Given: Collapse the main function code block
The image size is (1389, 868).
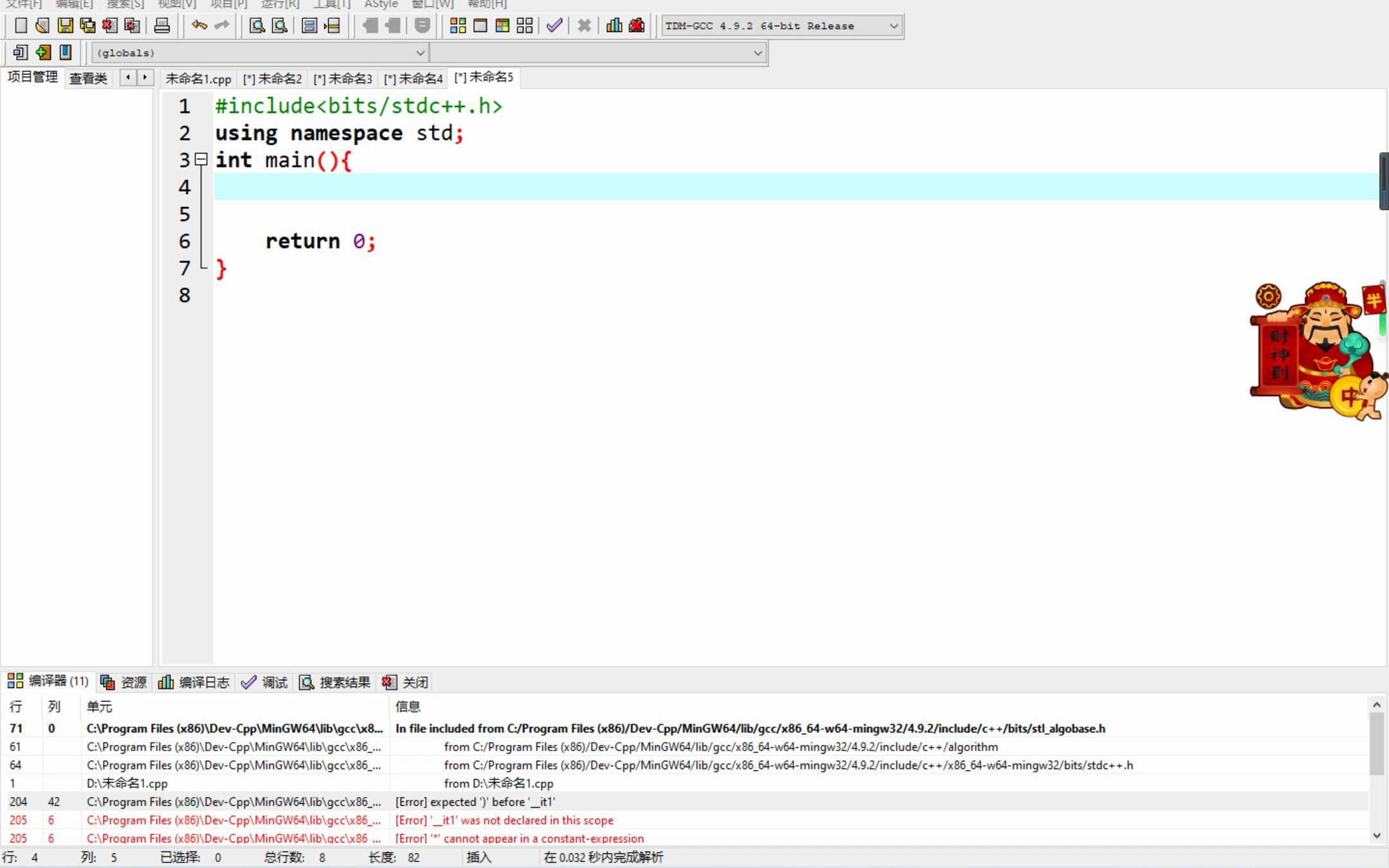Looking at the screenshot, I should (201, 159).
